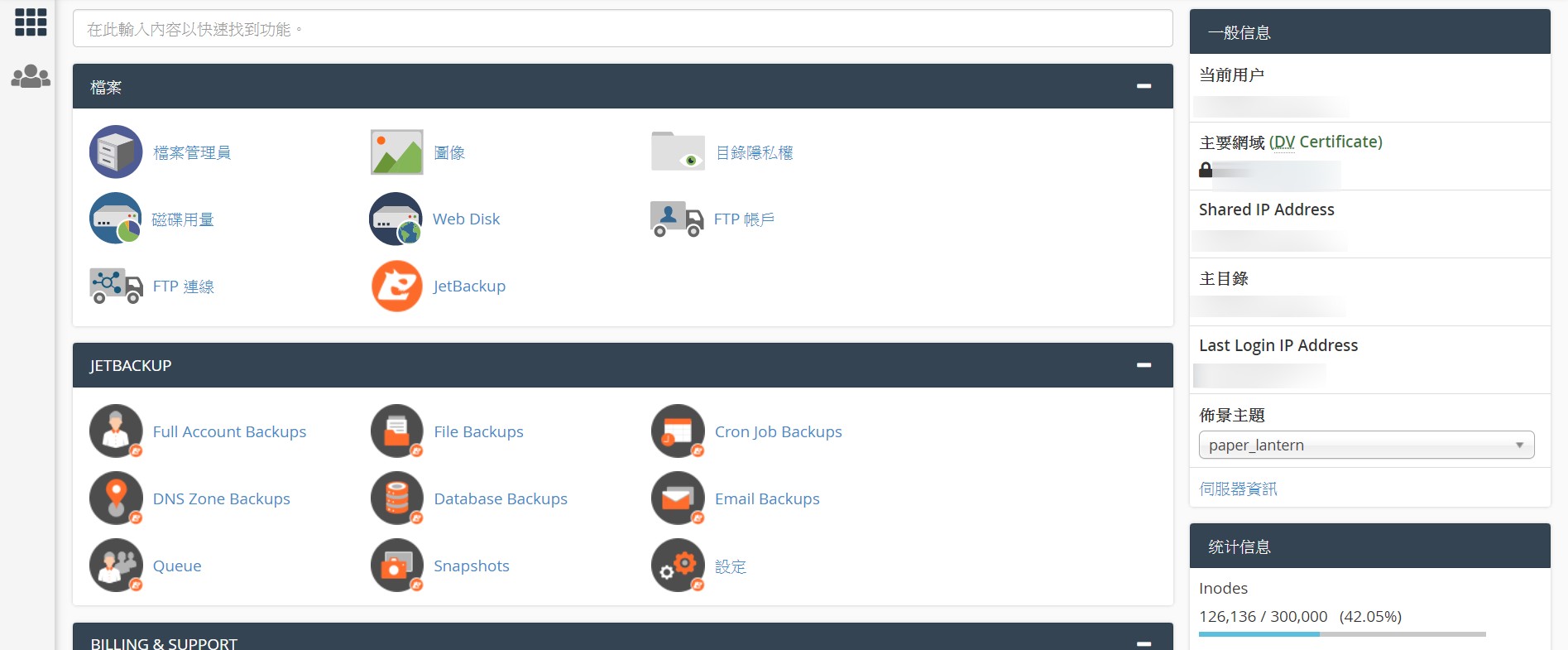Open 磁碟用量 link

(x=183, y=219)
